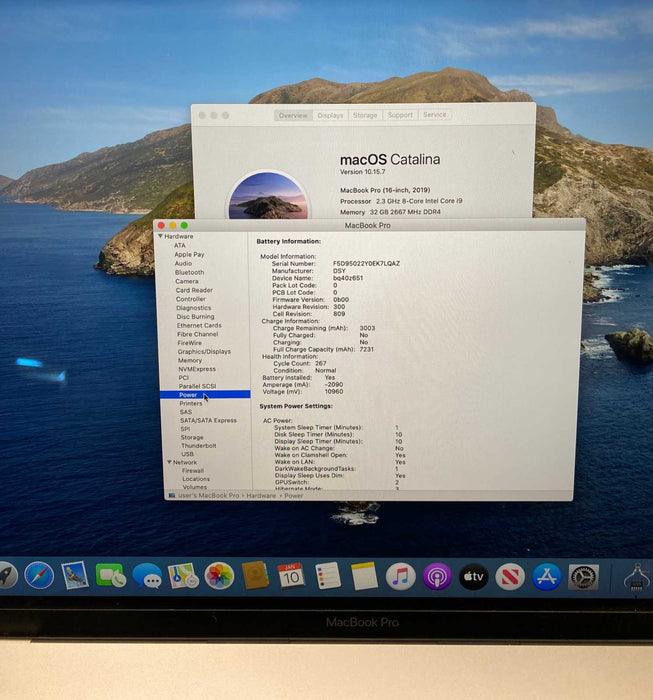Switch to Overview tab in About This Mac
Image resolution: width=653 pixels, height=700 pixels.
coord(293,115)
